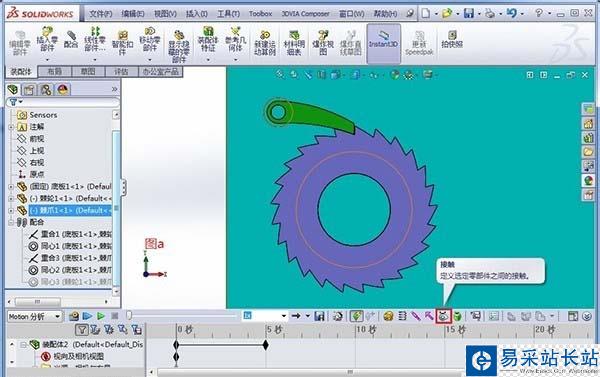Open Assembly Features (装配体特征) tool
This screenshot has height=377, width=600.
(208, 40)
